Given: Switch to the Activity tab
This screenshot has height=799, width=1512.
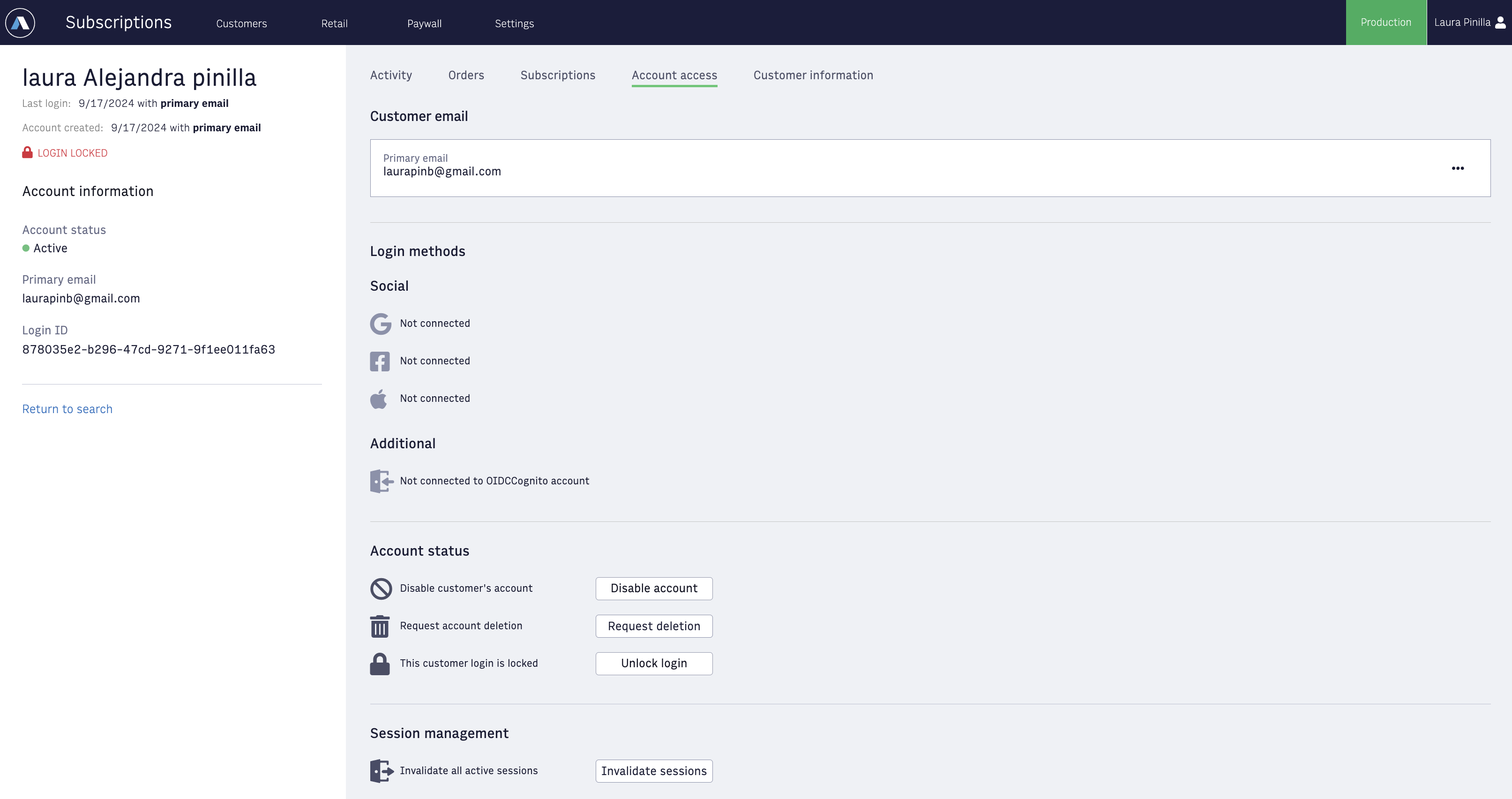Looking at the screenshot, I should click(x=391, y=75).
